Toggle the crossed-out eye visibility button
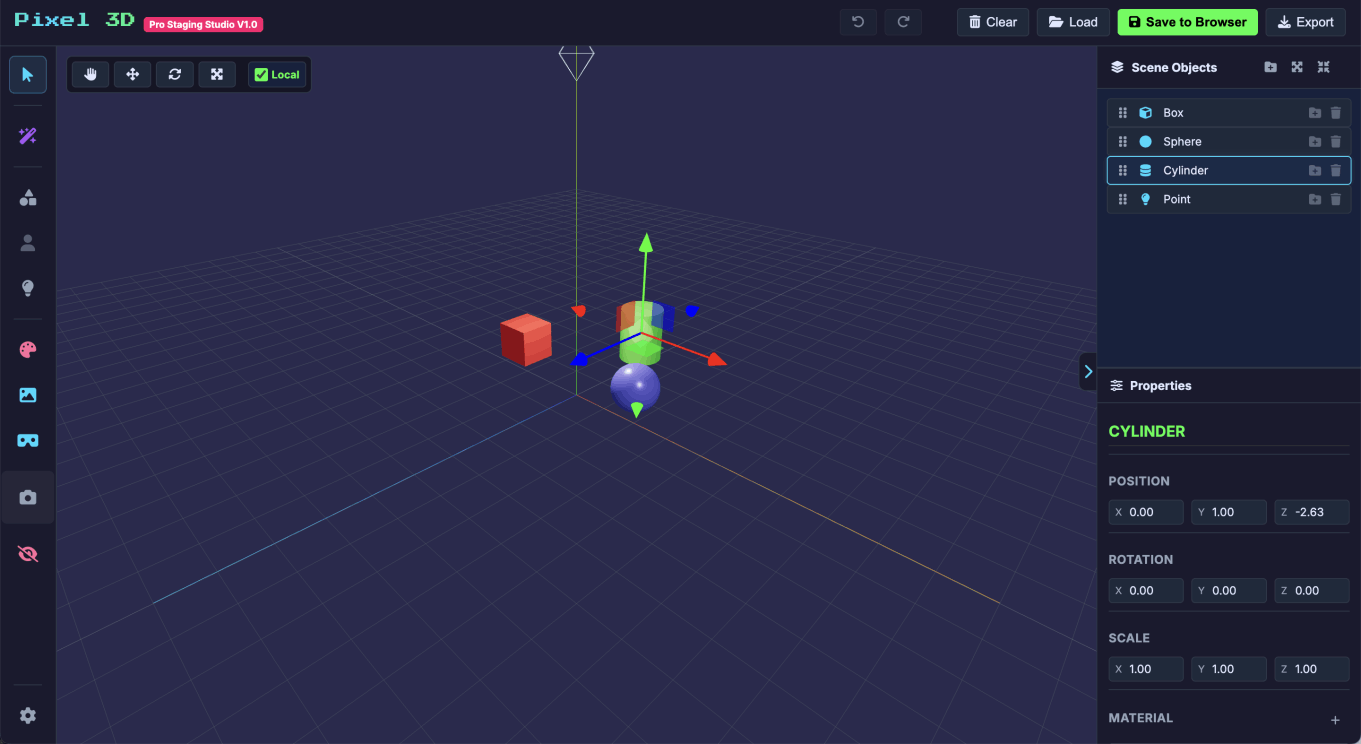The height and width of the screenshot is (744, 1361). pos(28,554)
